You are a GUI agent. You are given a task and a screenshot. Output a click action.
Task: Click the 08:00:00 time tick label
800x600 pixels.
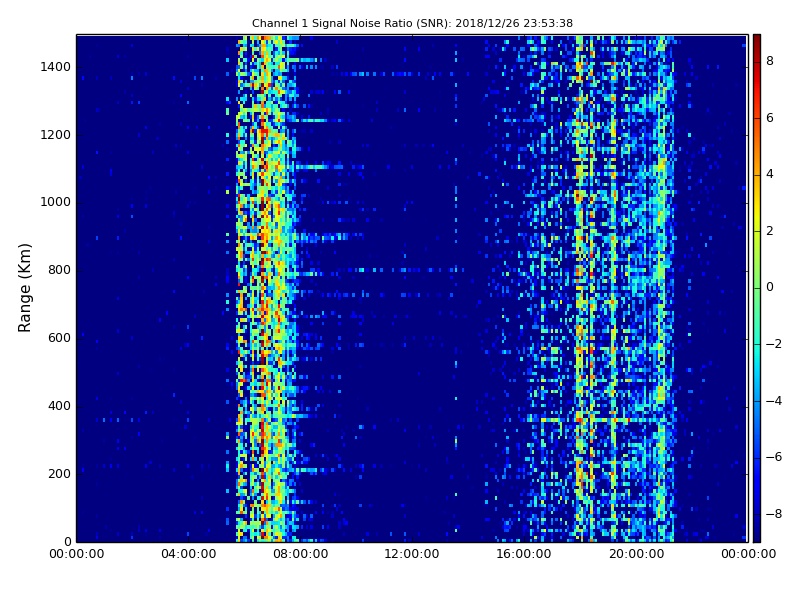(x=301, y=554)
